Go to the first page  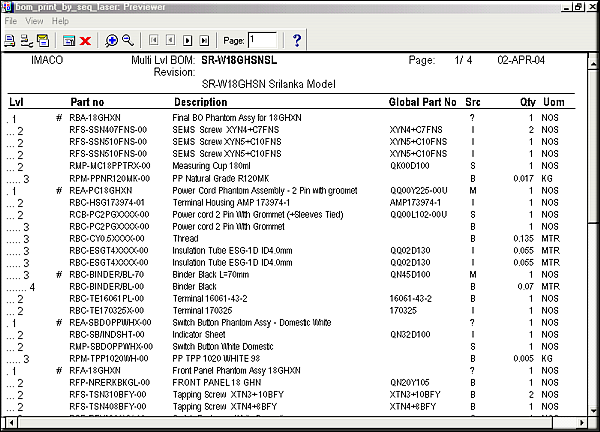155,40
